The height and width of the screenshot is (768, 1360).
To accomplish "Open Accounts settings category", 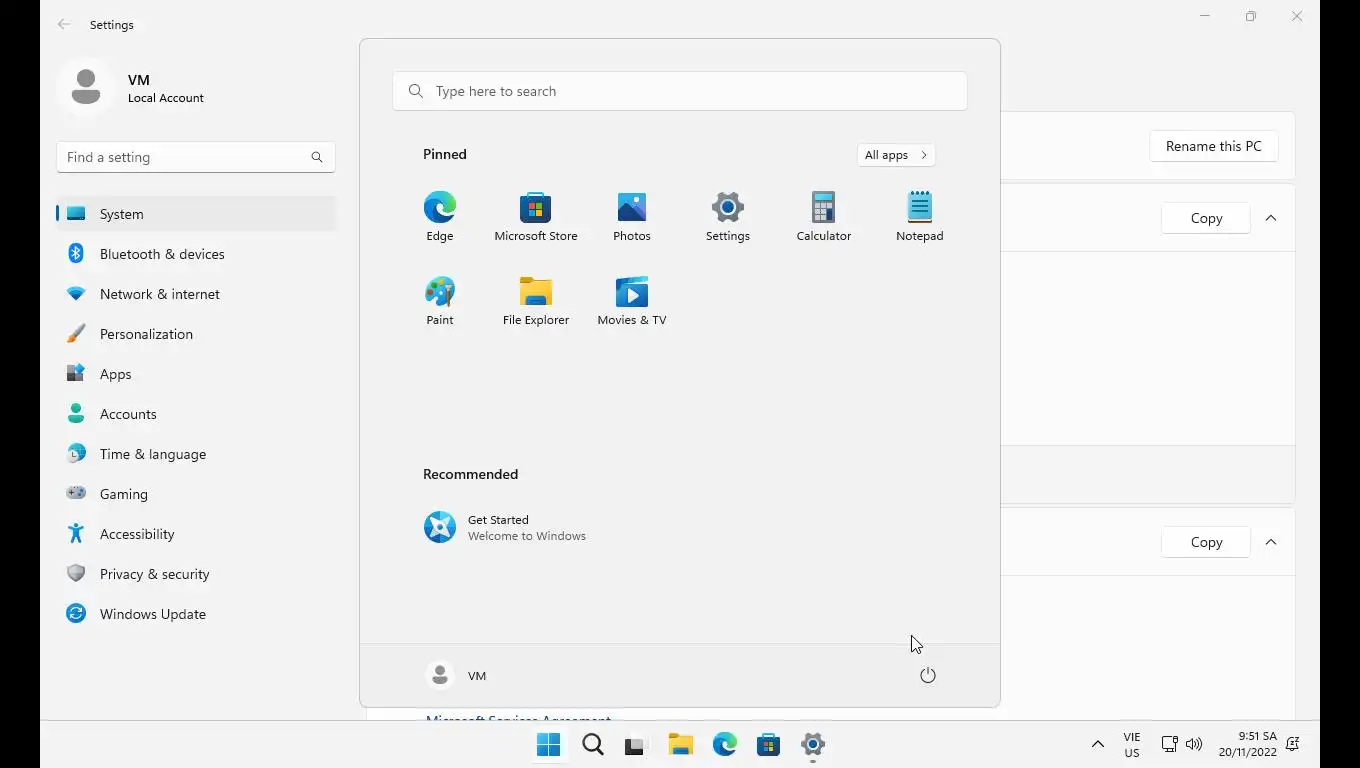I will click(x=196, y=414).
